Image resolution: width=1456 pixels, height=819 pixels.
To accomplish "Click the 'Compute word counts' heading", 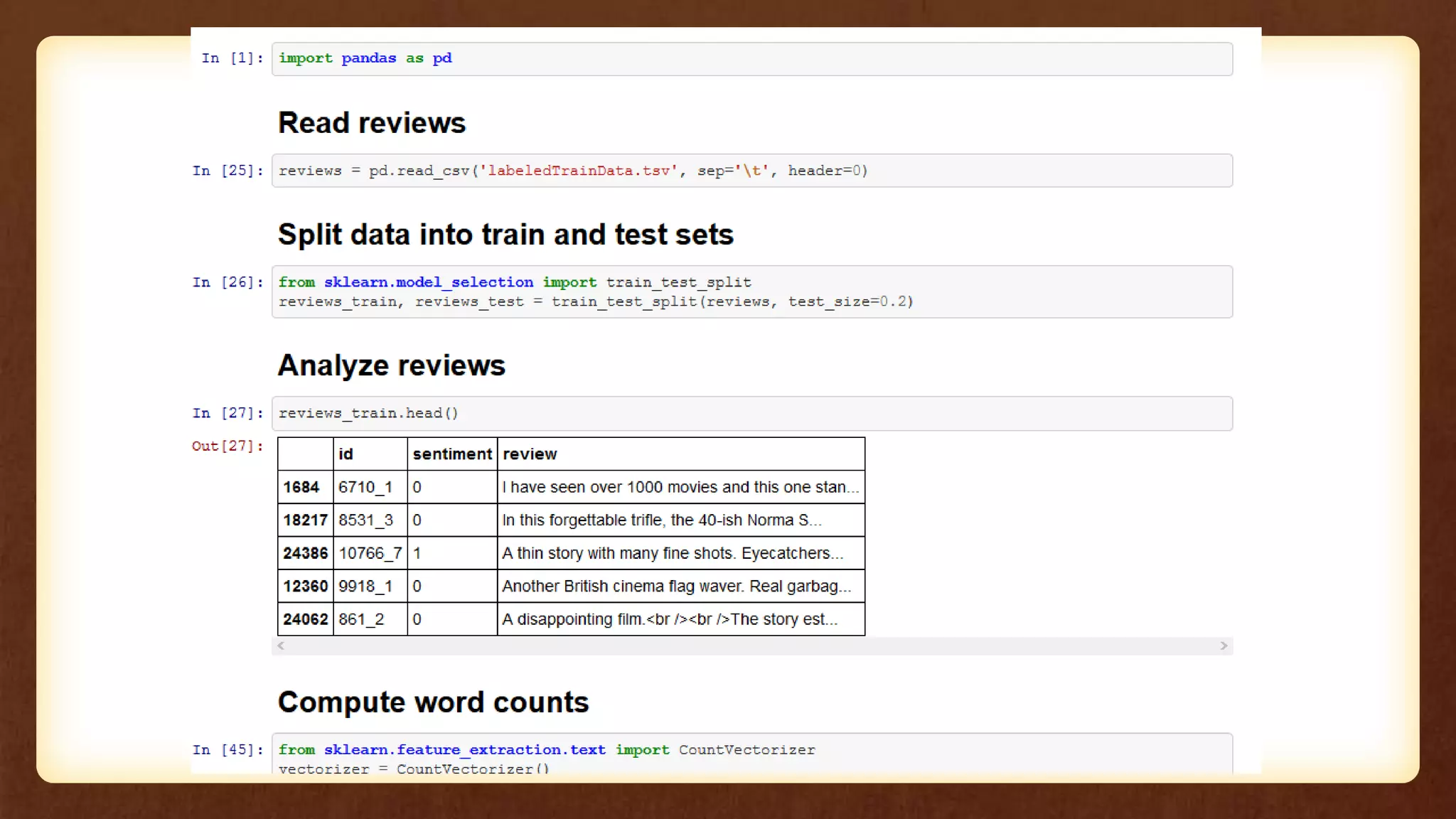I will click(433, 702).
